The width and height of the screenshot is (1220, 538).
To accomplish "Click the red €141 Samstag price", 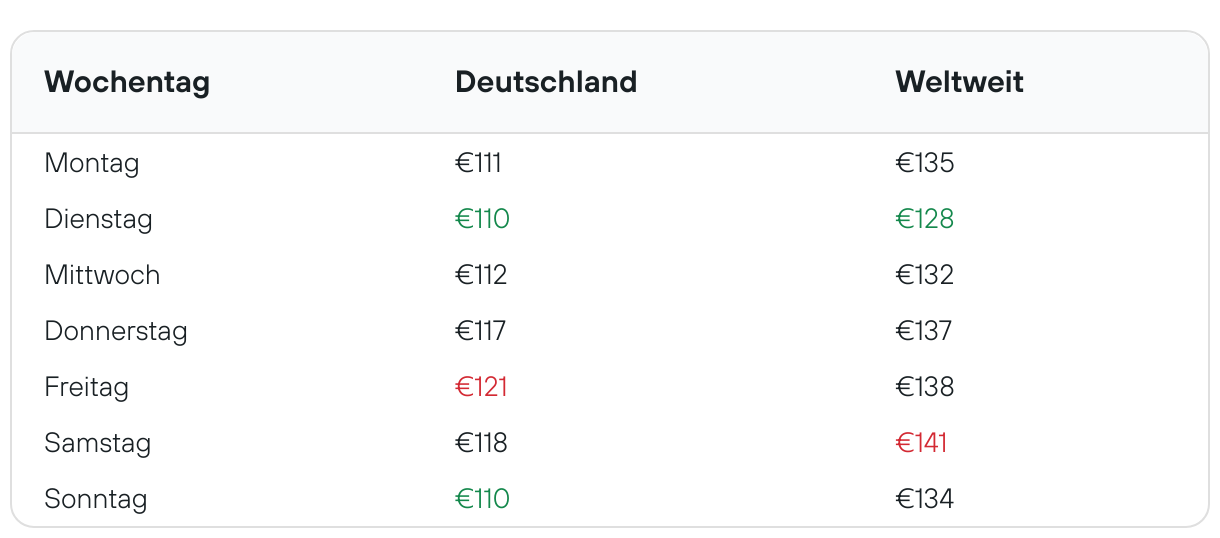I will click(922, 443).
